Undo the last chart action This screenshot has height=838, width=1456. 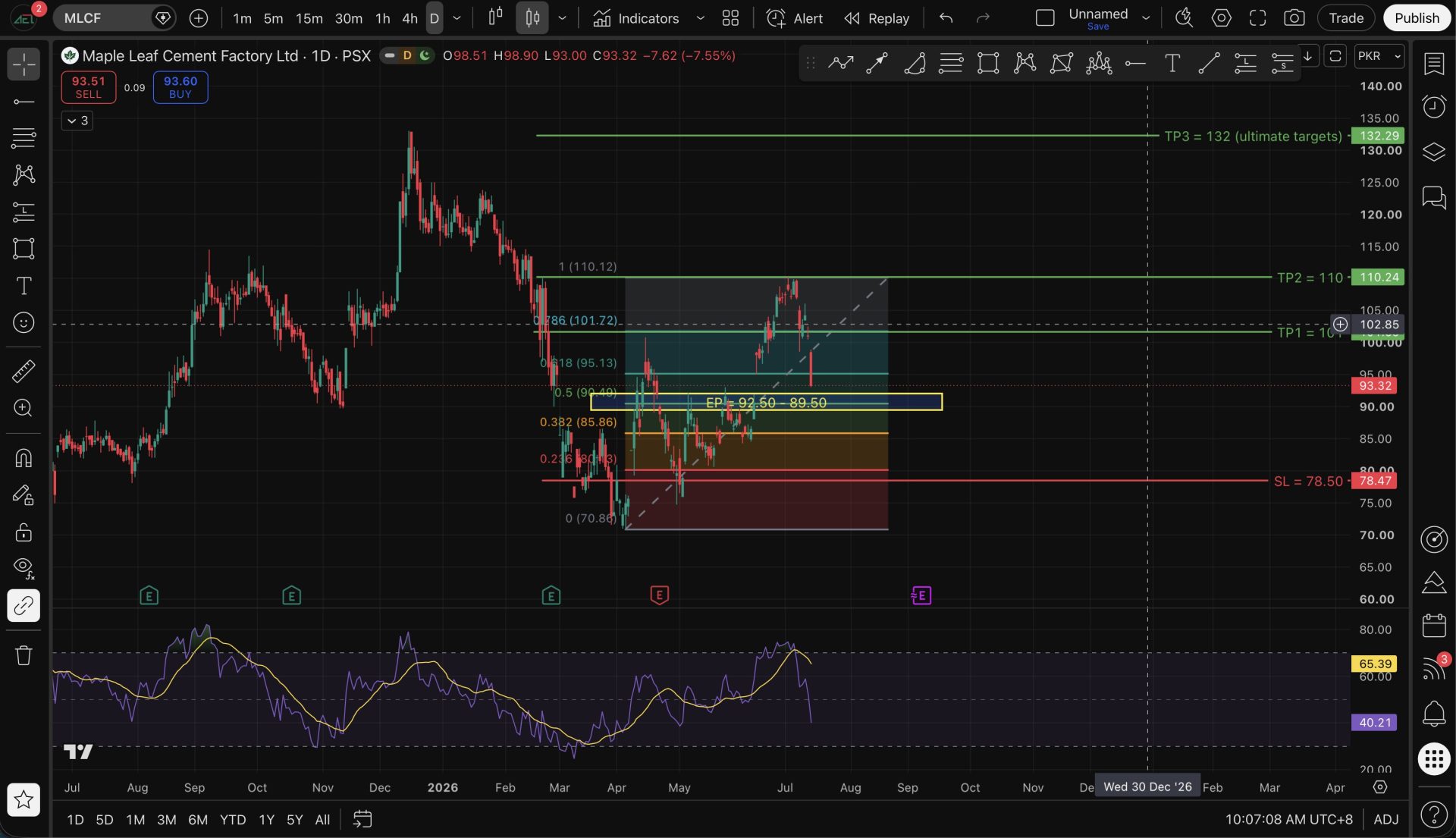coord(946,18)
